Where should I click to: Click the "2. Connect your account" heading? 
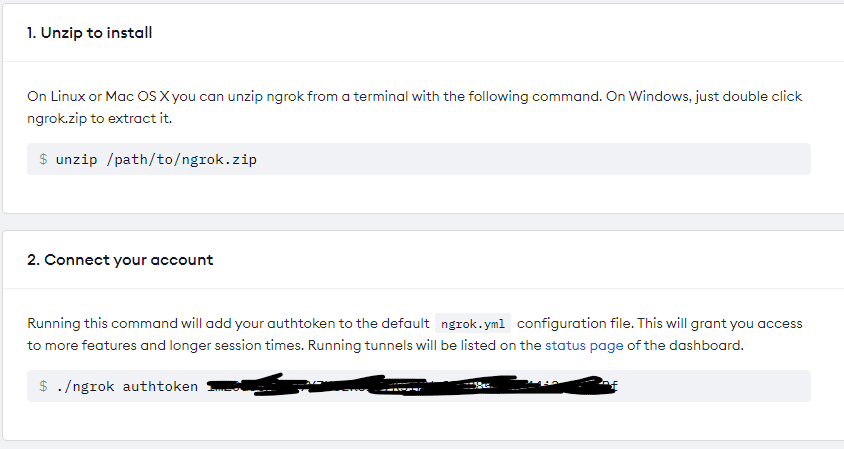click(x=120, y=260)
